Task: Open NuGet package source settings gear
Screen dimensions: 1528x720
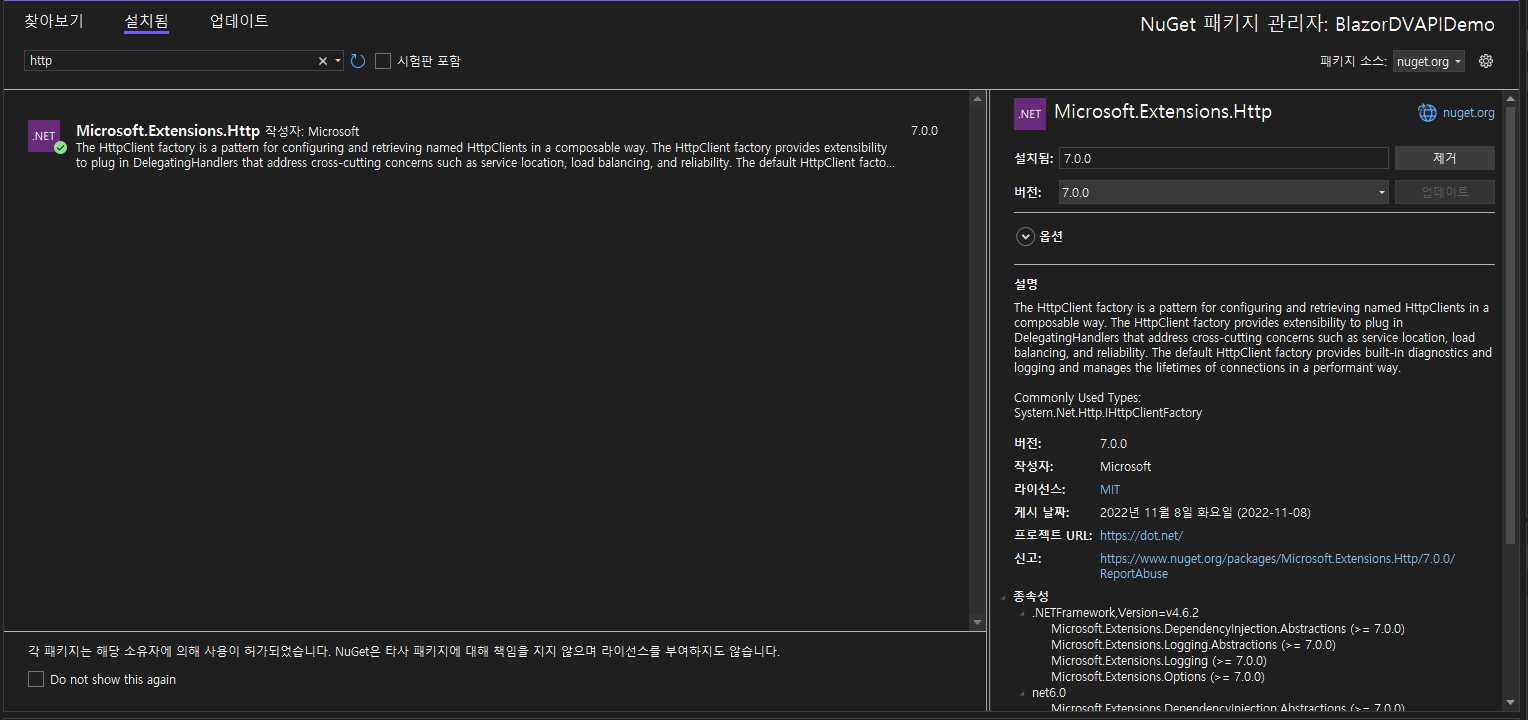Action: pyautogui.click(x=1486, y=61)
